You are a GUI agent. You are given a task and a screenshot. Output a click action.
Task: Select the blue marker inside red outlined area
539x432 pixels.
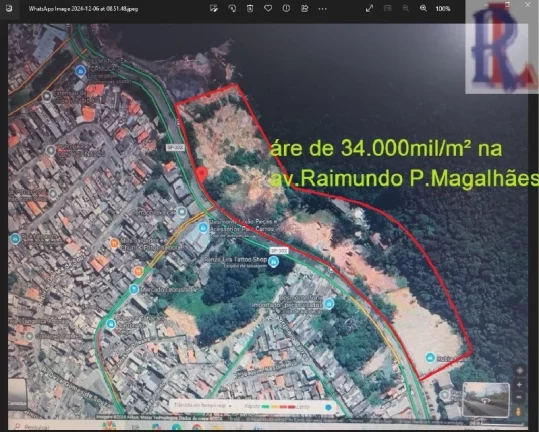click(x=430, y=357)
